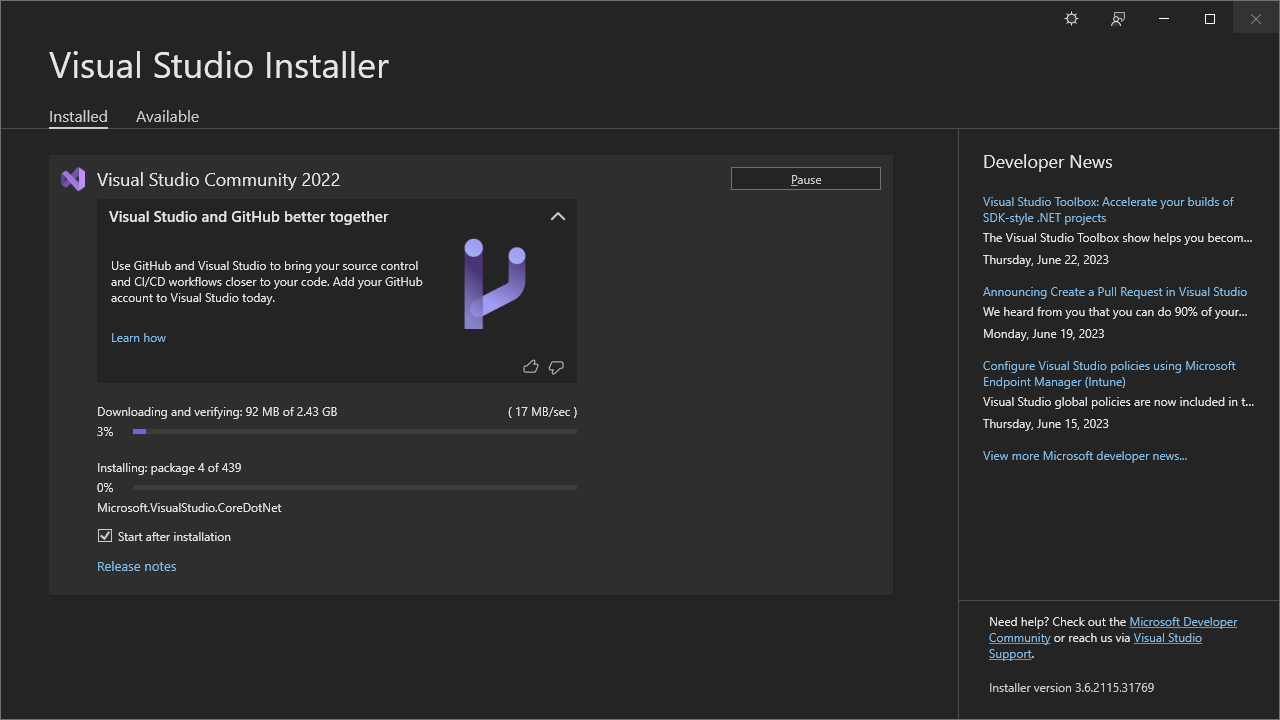Open installer settings gear icon
Image resolution: width=1280 pixels, height=720 pixels.
tap(1072, 19)
